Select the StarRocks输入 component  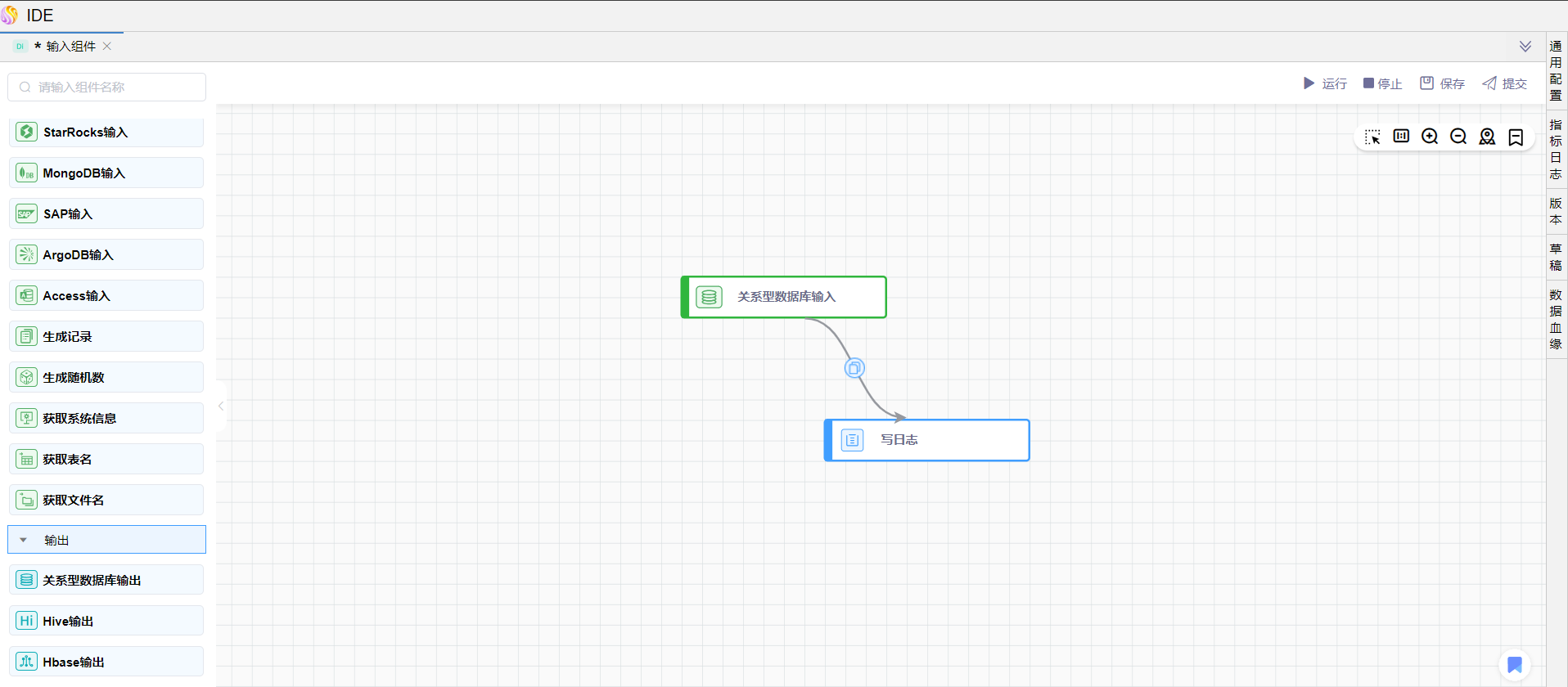coord(106,132)
